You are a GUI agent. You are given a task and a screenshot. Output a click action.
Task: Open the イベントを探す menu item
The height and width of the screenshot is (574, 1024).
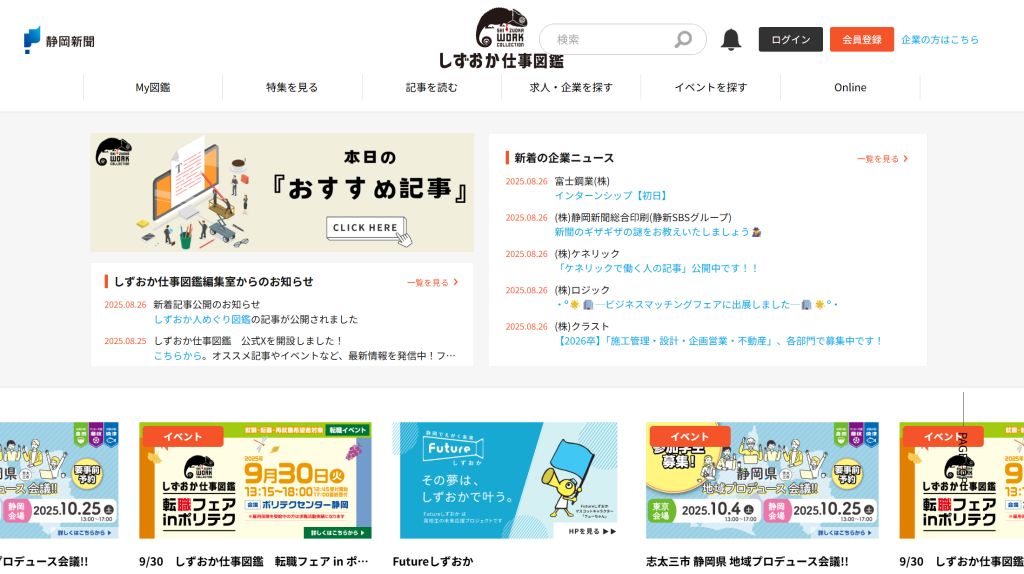coord(711,87)
